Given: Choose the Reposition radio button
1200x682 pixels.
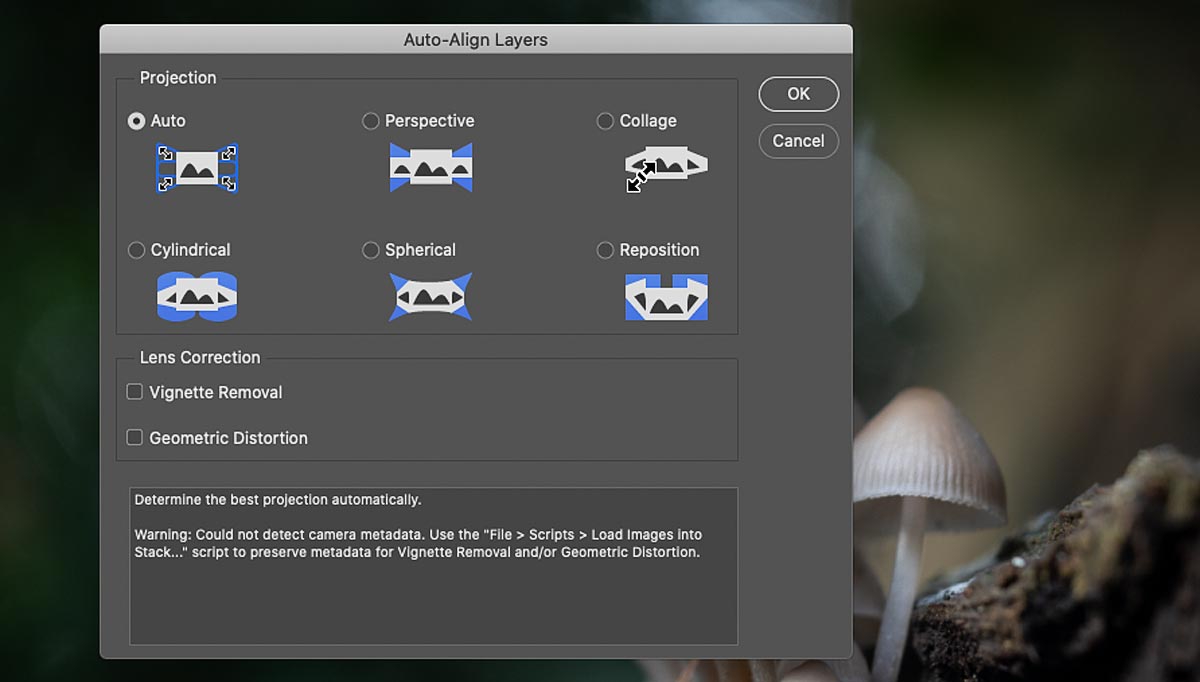Looking at the screenshot, I should coord(605,250).
